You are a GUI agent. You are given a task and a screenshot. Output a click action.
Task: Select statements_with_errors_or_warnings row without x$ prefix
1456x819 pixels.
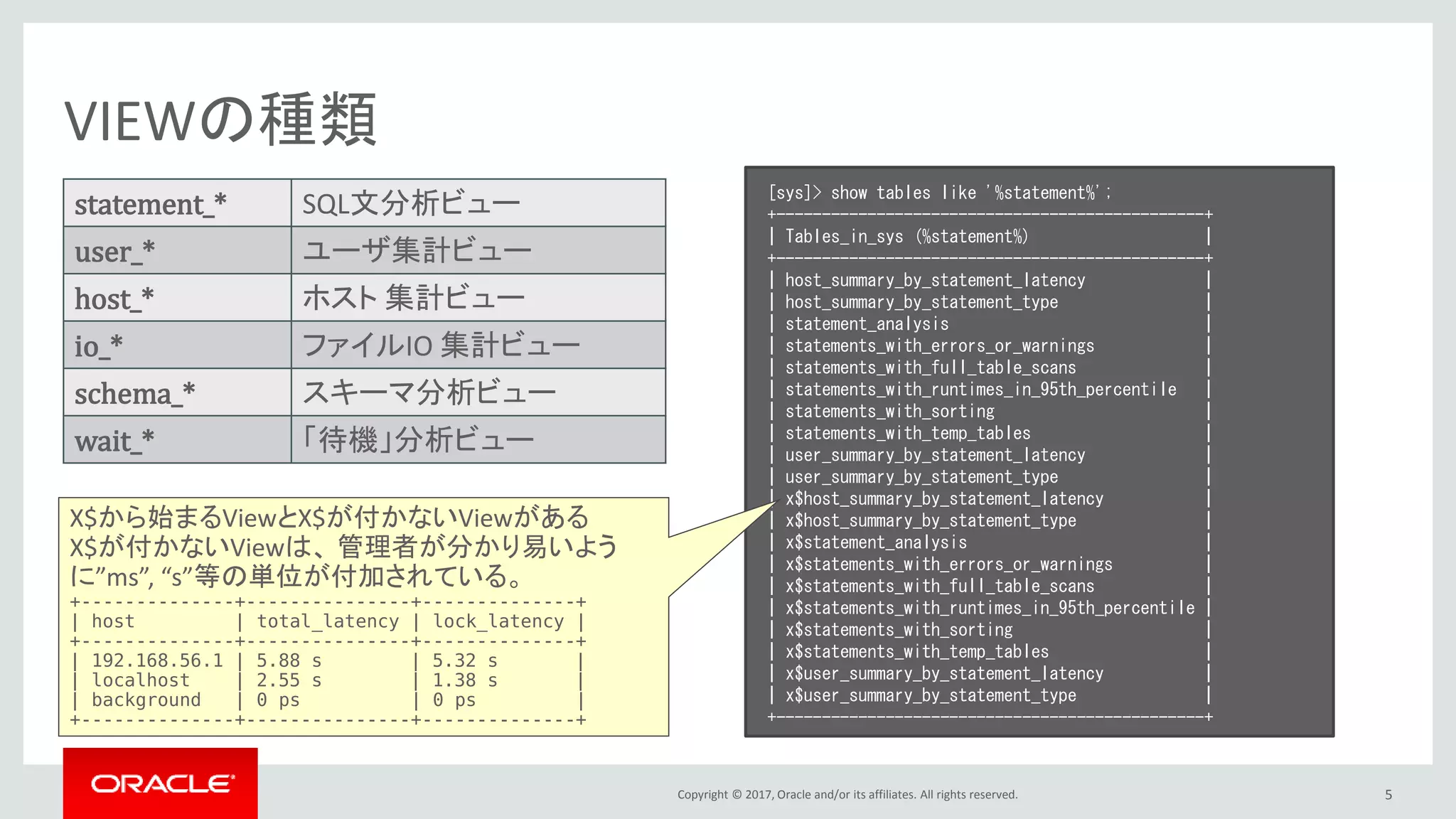(939, 346)
